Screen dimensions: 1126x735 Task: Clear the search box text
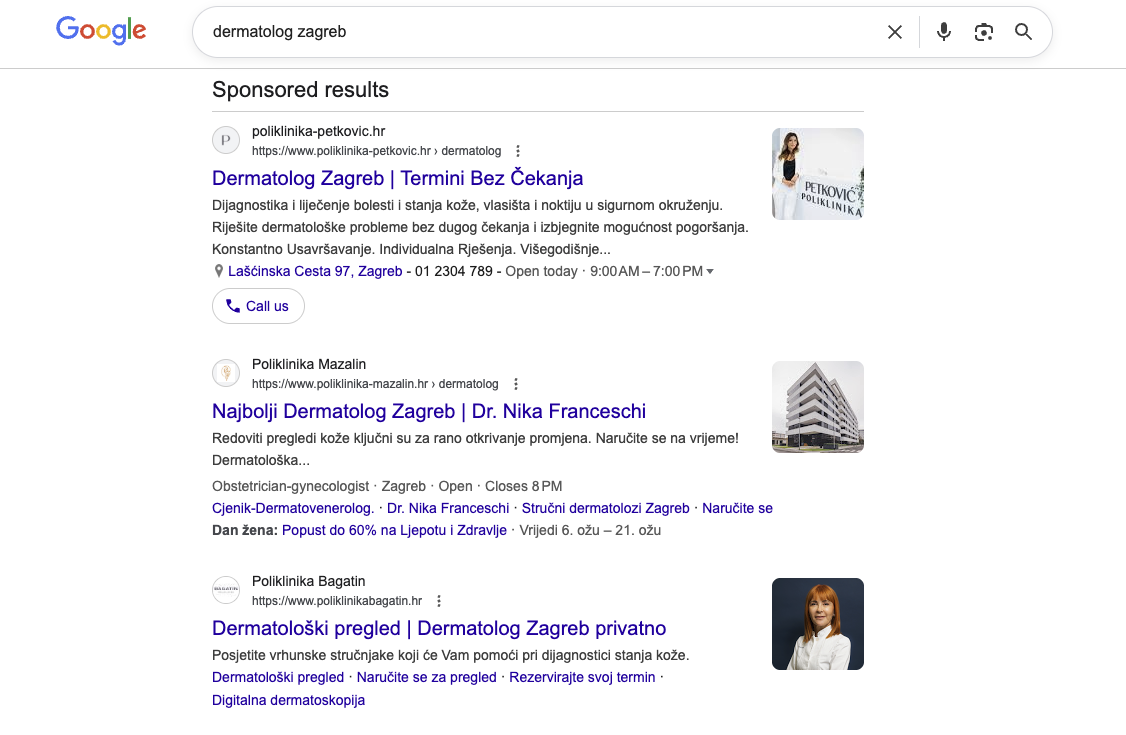coord(895,32)
